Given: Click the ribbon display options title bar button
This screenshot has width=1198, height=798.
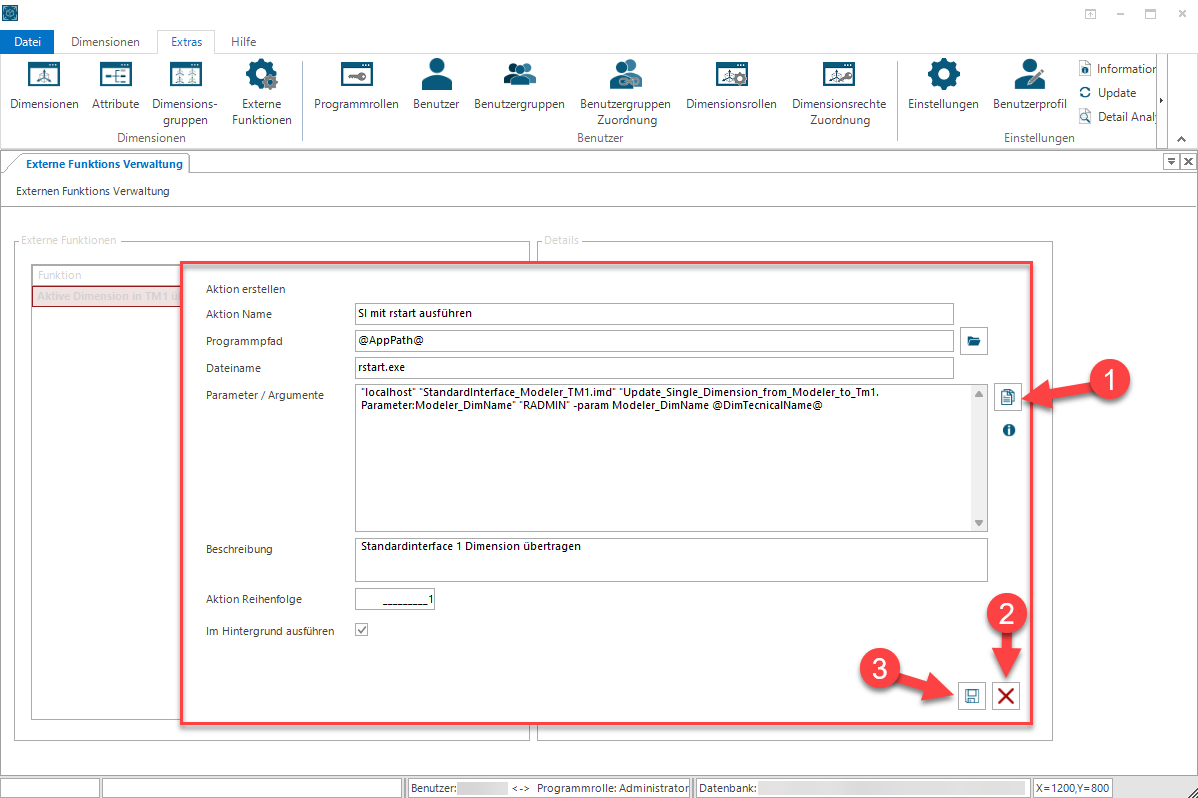Looking at the screenshot, I should pos(1090,14).
